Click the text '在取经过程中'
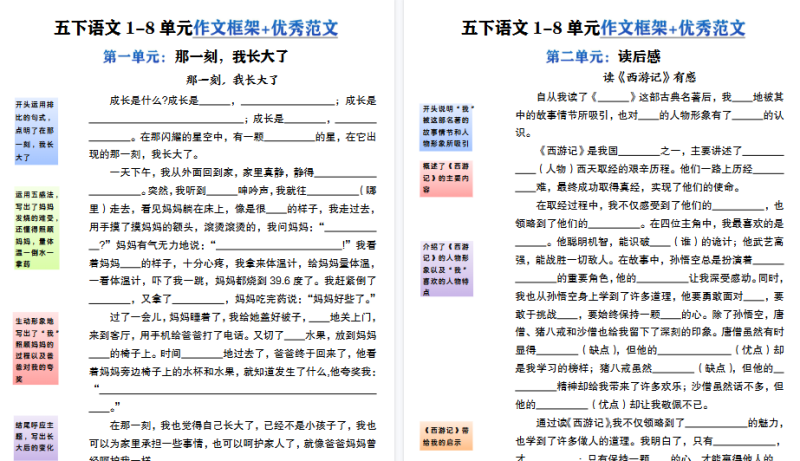The height and width of the screenshot is (461, 800). pyautogui.click(x=566, y=206)
